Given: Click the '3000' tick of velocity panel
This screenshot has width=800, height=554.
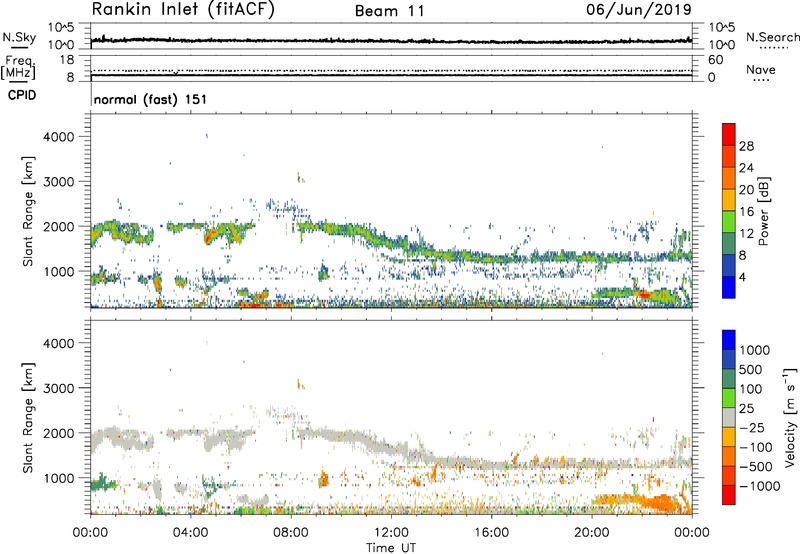Looking at the screenshot, I should coord(58,388).
